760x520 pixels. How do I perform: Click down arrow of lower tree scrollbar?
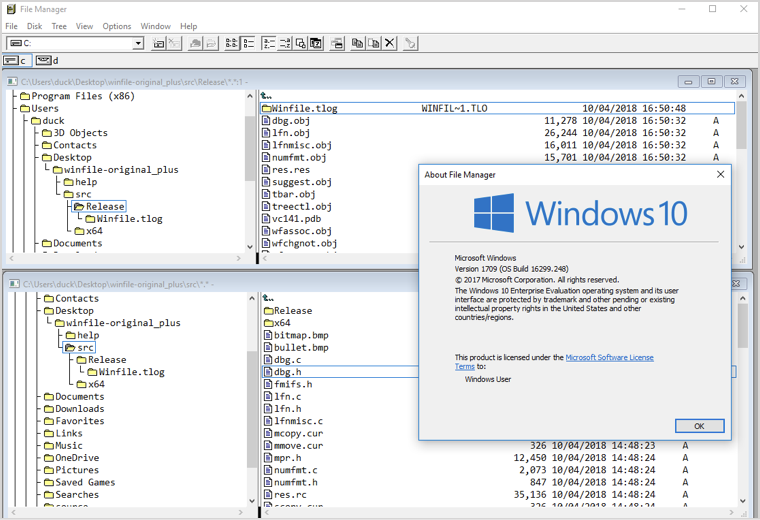click(x=252, y=501)
